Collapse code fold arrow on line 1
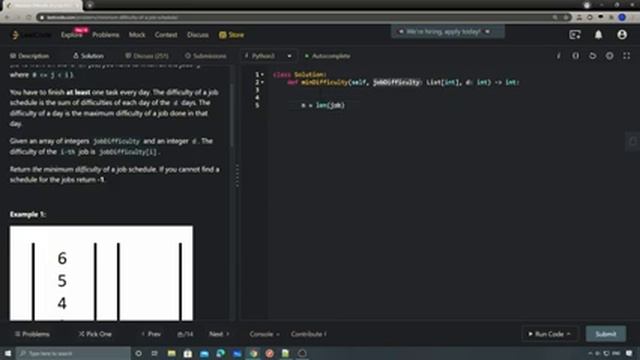640x360 pixels. 262,75
